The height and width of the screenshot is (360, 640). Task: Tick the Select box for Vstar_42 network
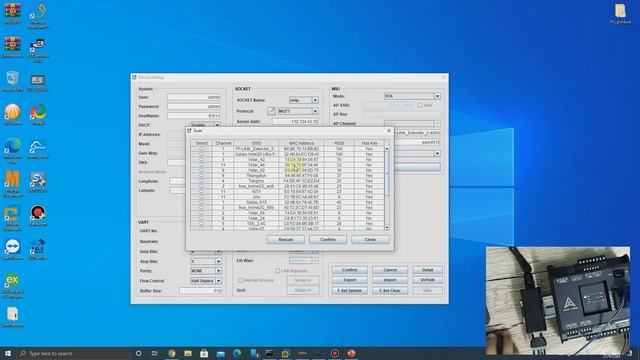(x=201, y=160)
